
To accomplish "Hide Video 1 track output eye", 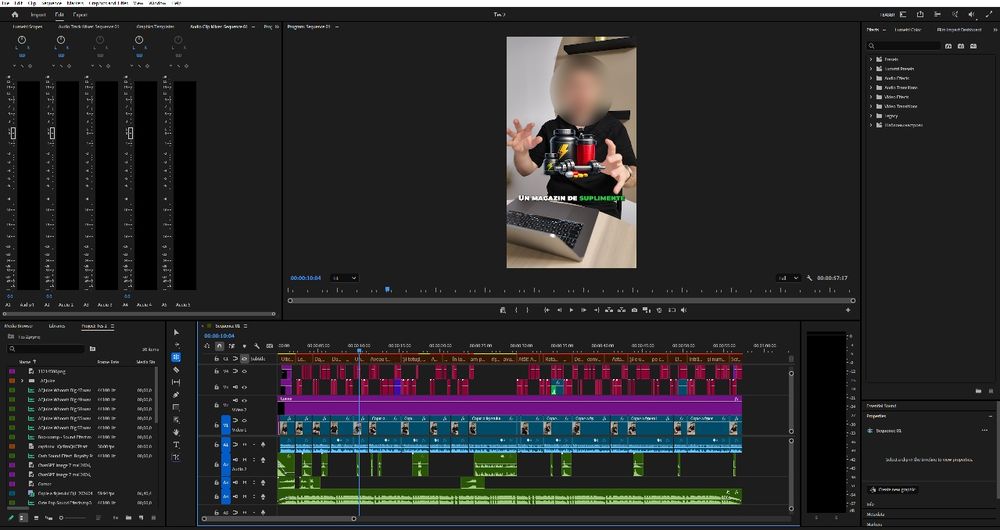I will click(x=244, y=420).
